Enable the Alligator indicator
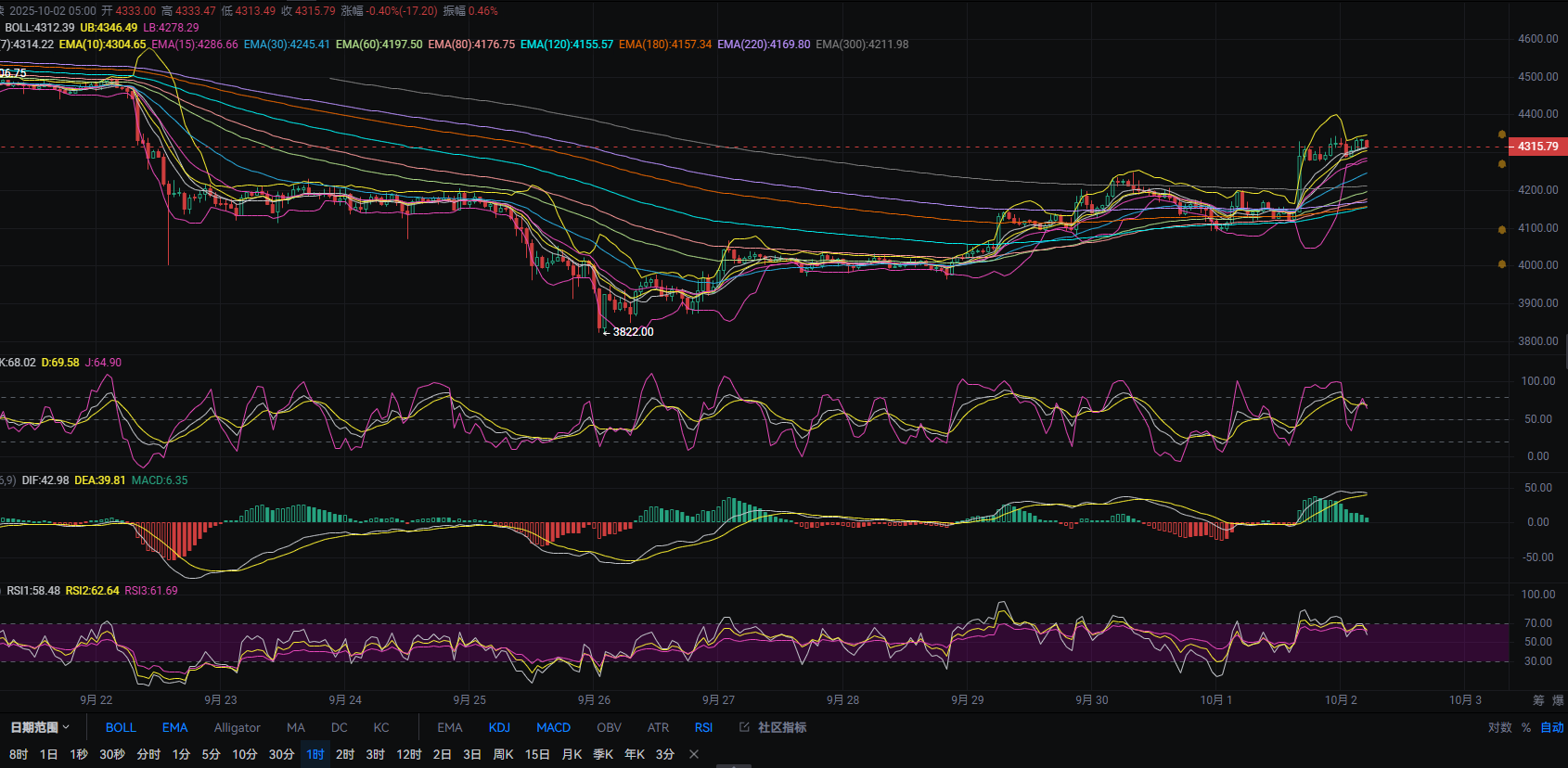Screen dimensions: 1568x768 click(237, 727)
